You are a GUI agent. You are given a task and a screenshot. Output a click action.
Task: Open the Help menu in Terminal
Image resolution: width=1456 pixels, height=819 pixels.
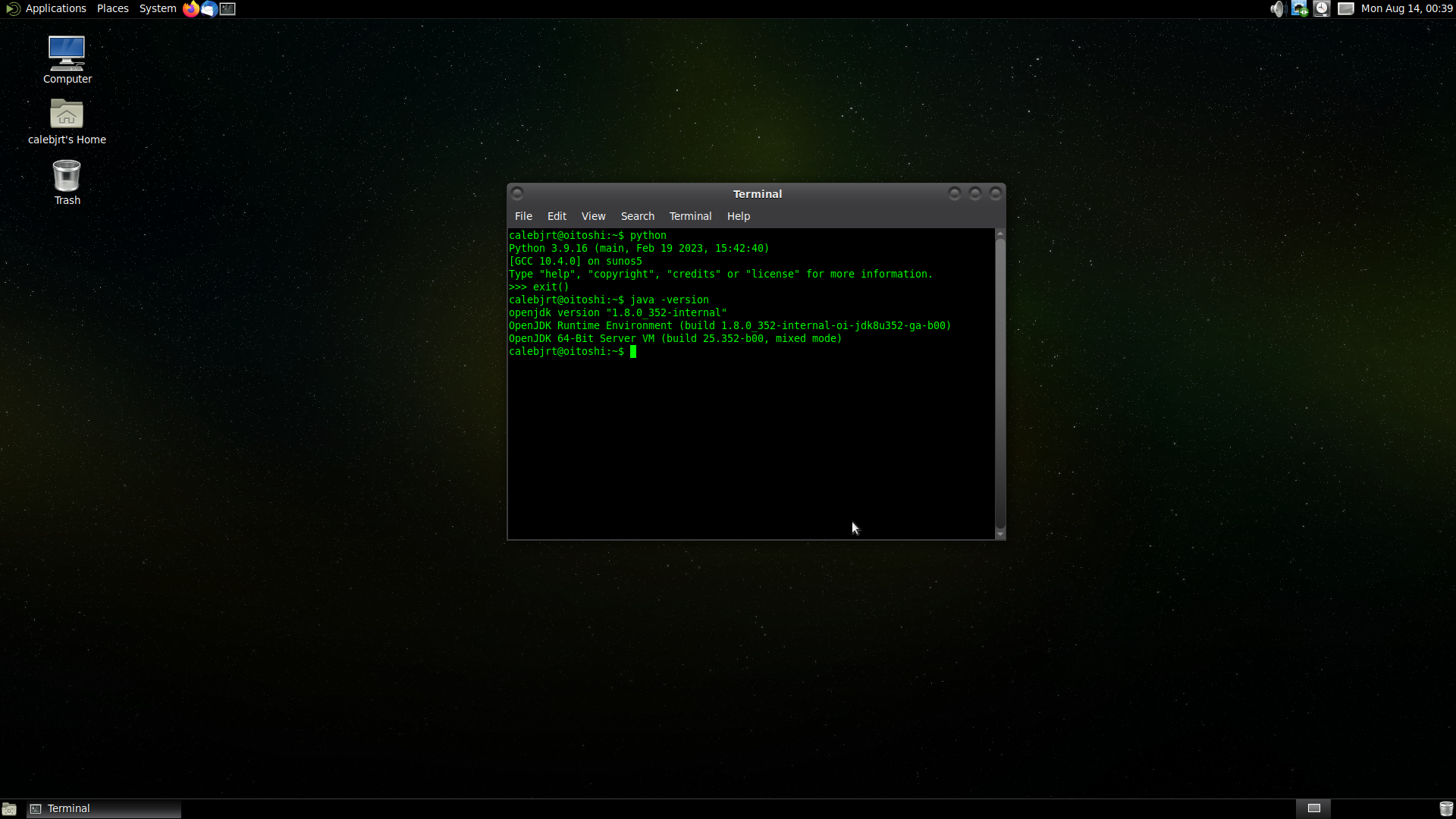click(x=738, y=216)
